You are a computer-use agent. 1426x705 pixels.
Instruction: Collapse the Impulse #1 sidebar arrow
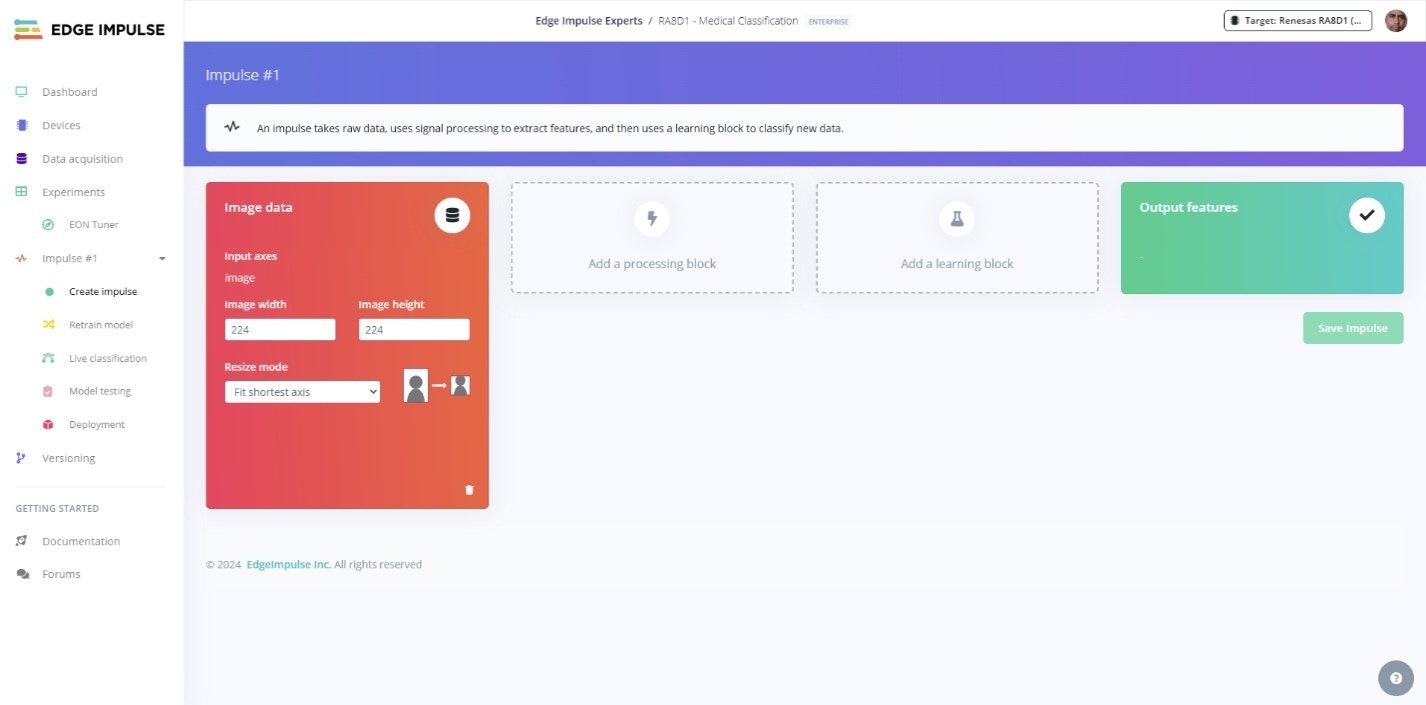click(x=162, y=259)
